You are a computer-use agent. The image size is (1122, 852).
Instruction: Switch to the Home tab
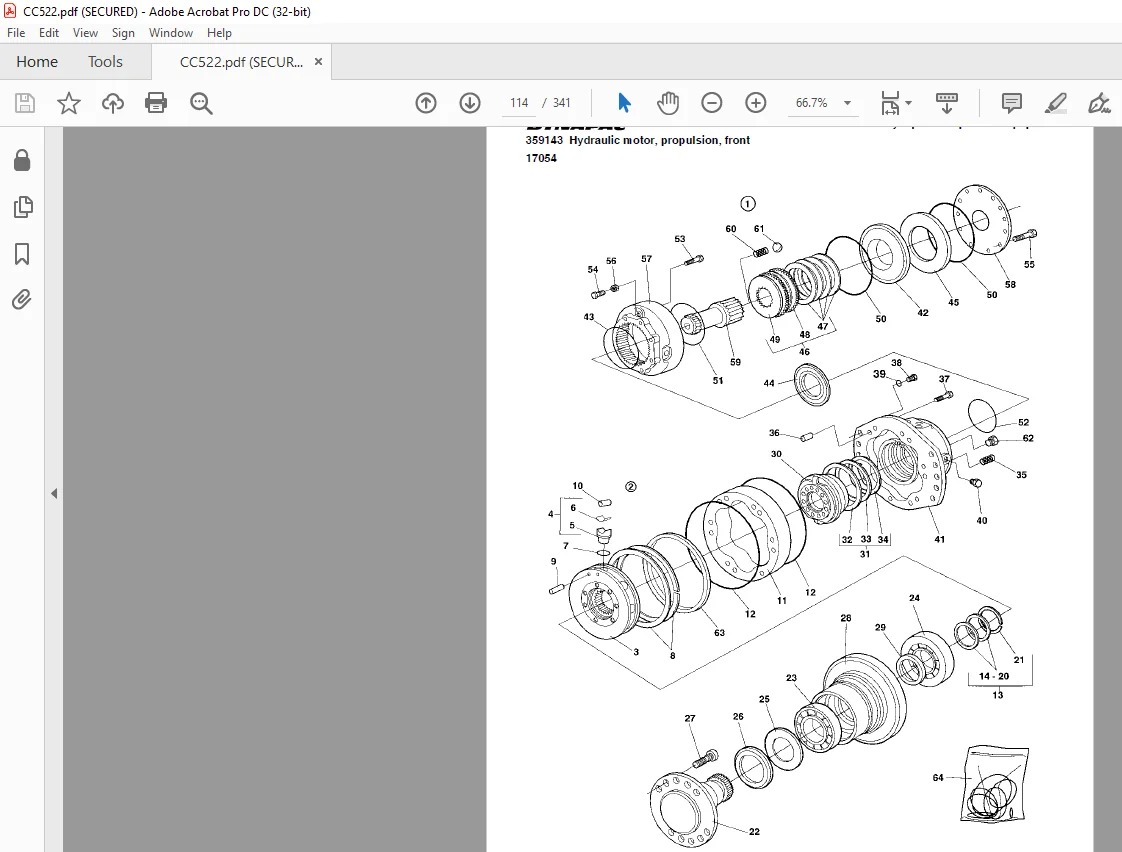[x=37, y=62]
